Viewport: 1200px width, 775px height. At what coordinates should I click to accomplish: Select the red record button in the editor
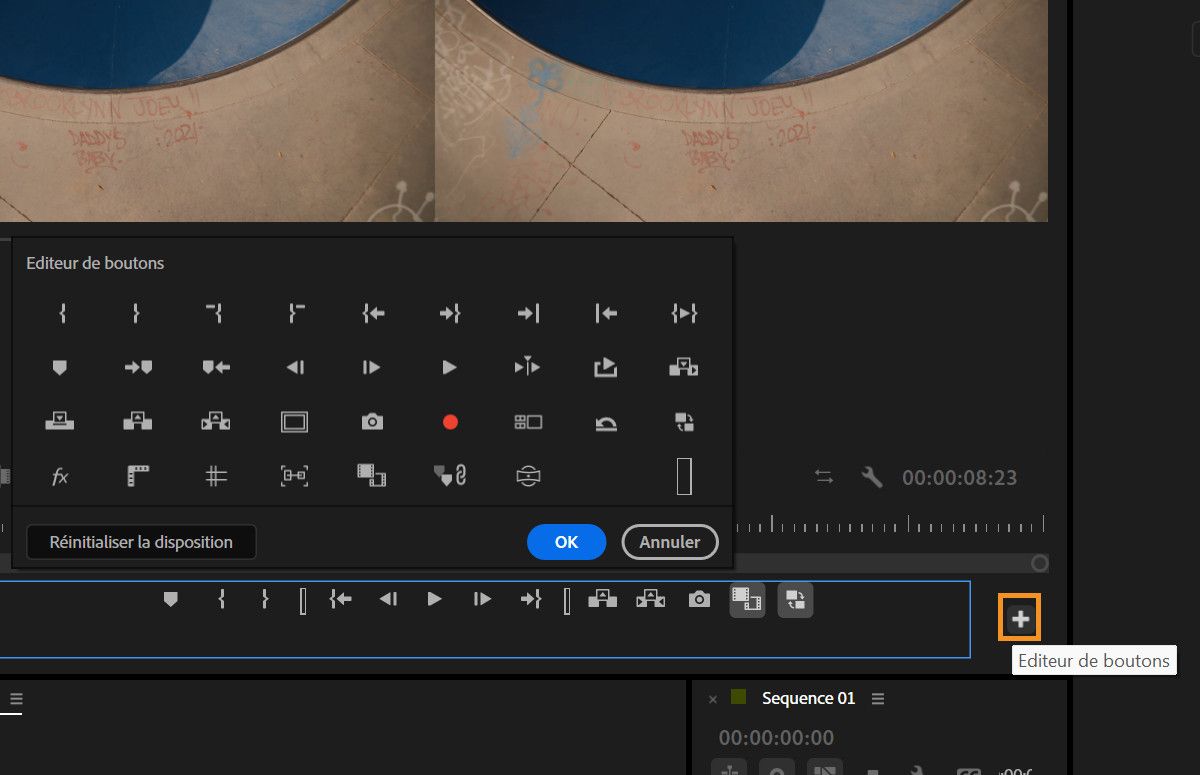(450, 422)
